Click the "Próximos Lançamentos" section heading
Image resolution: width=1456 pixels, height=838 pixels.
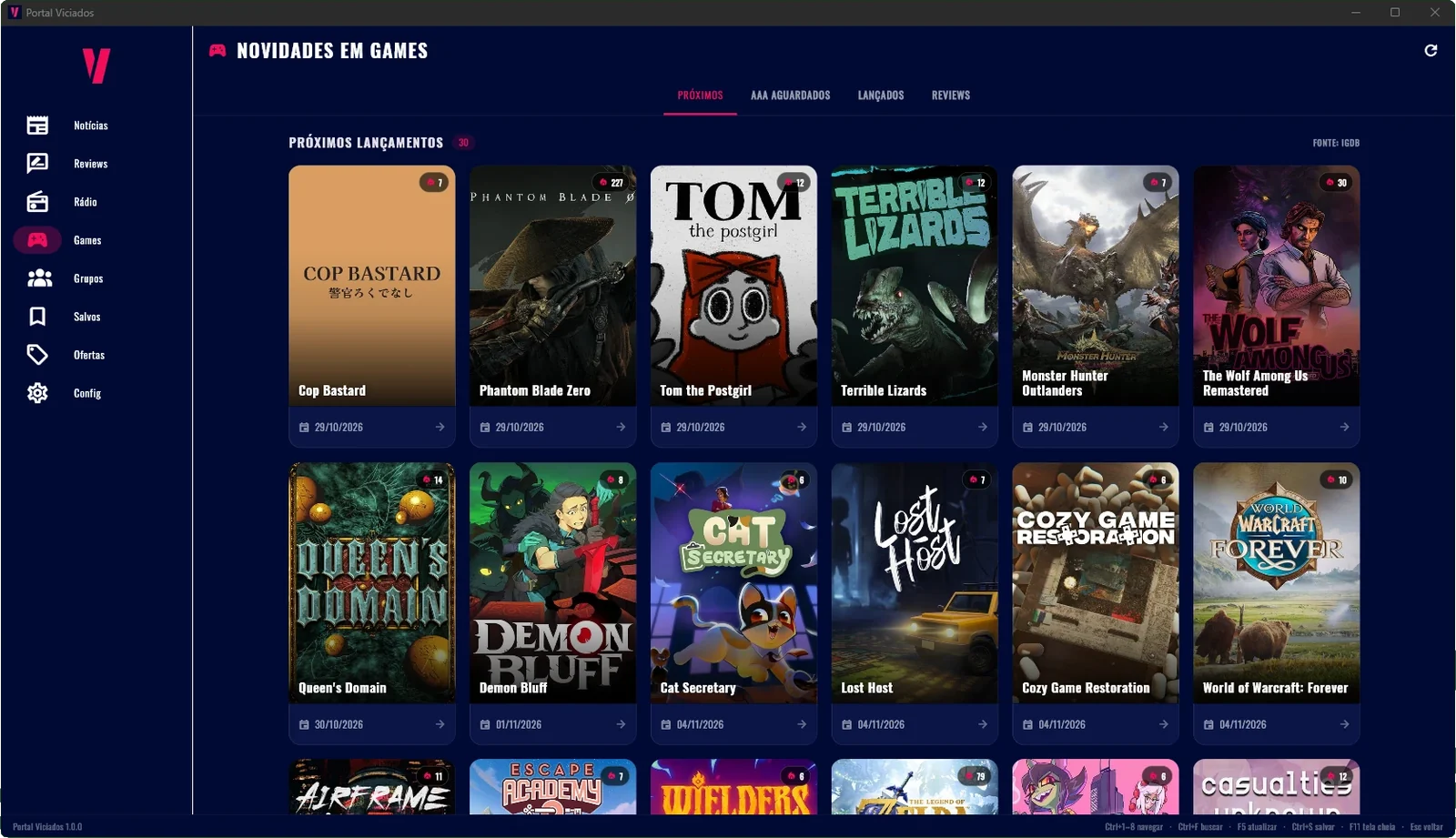pos(366,143)
